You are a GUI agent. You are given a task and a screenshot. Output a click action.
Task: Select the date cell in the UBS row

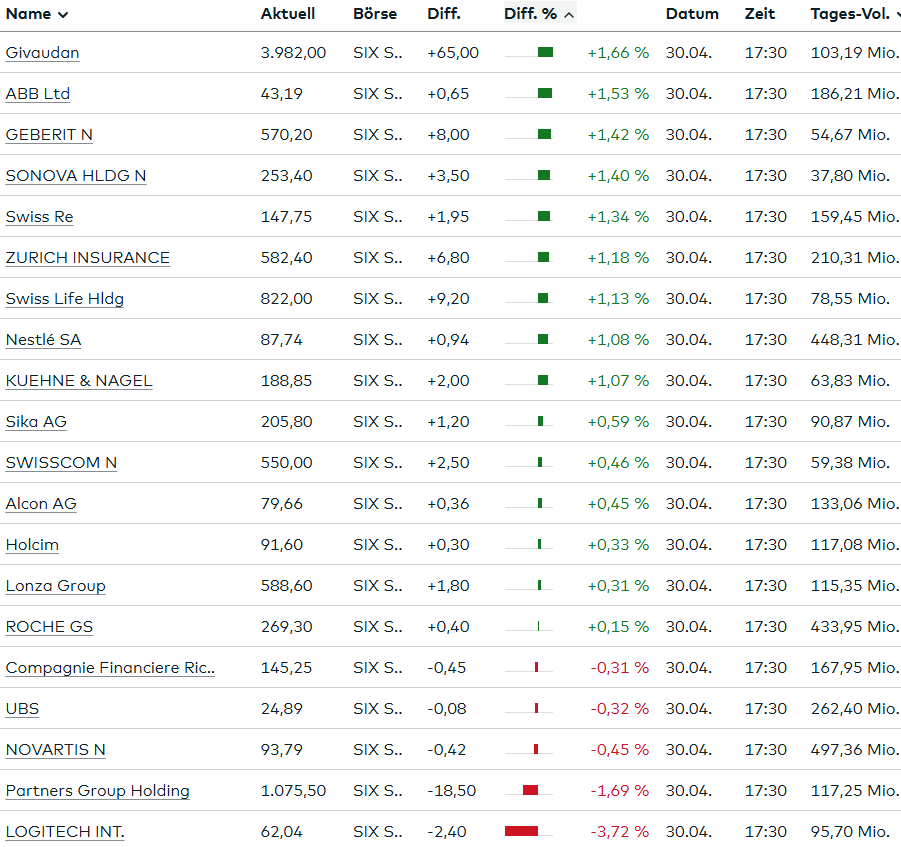click(x=689, y=709)
